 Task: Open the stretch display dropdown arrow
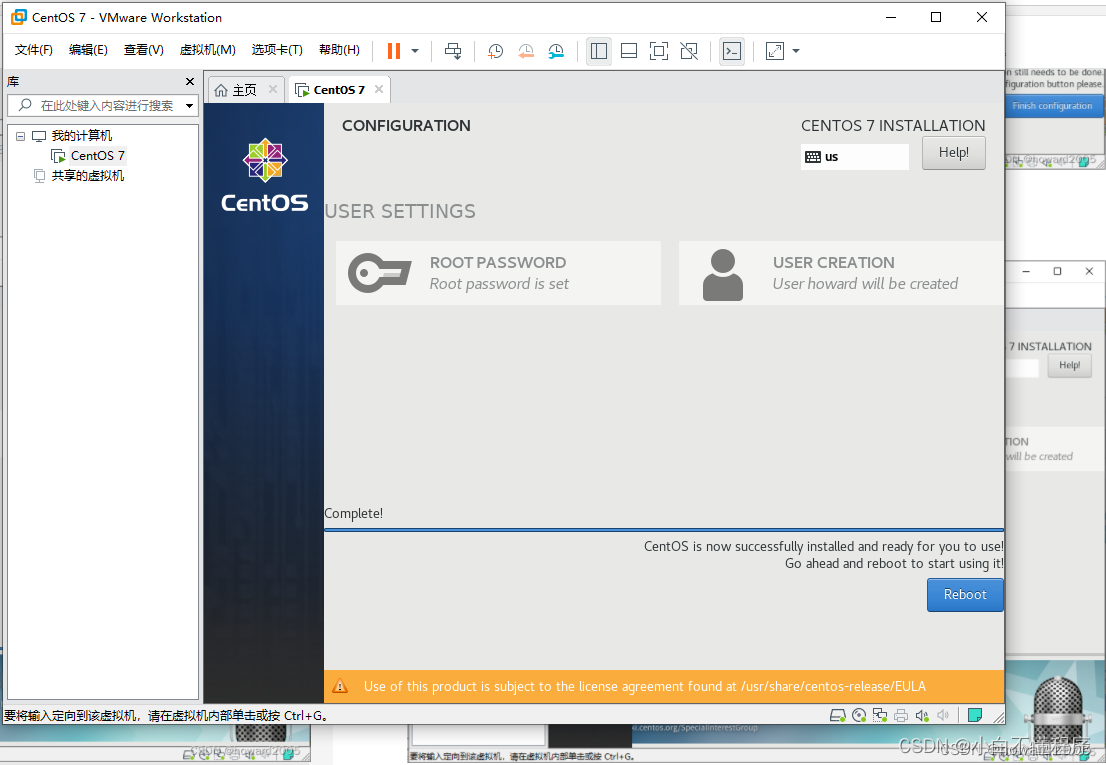pos(796,51)
